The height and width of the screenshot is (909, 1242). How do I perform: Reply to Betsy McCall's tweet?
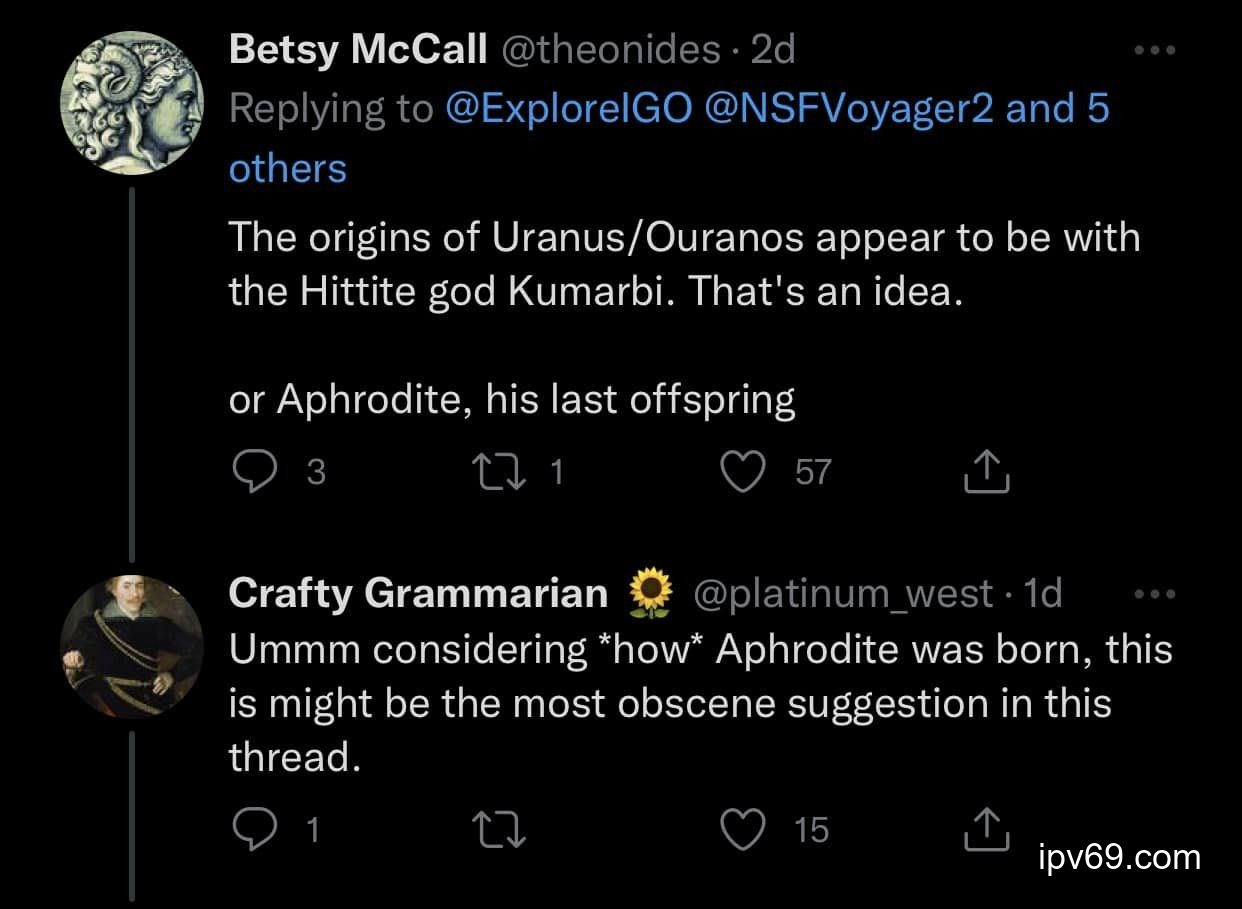(x=254, y=472)
